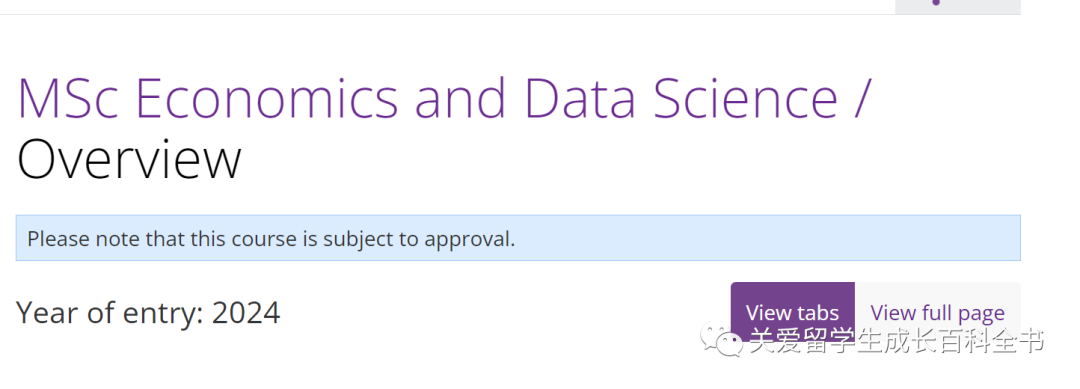This screenshot has width=1080, height=389.
Task: Click the blue course approval notice banner
Action: point(518,238)
